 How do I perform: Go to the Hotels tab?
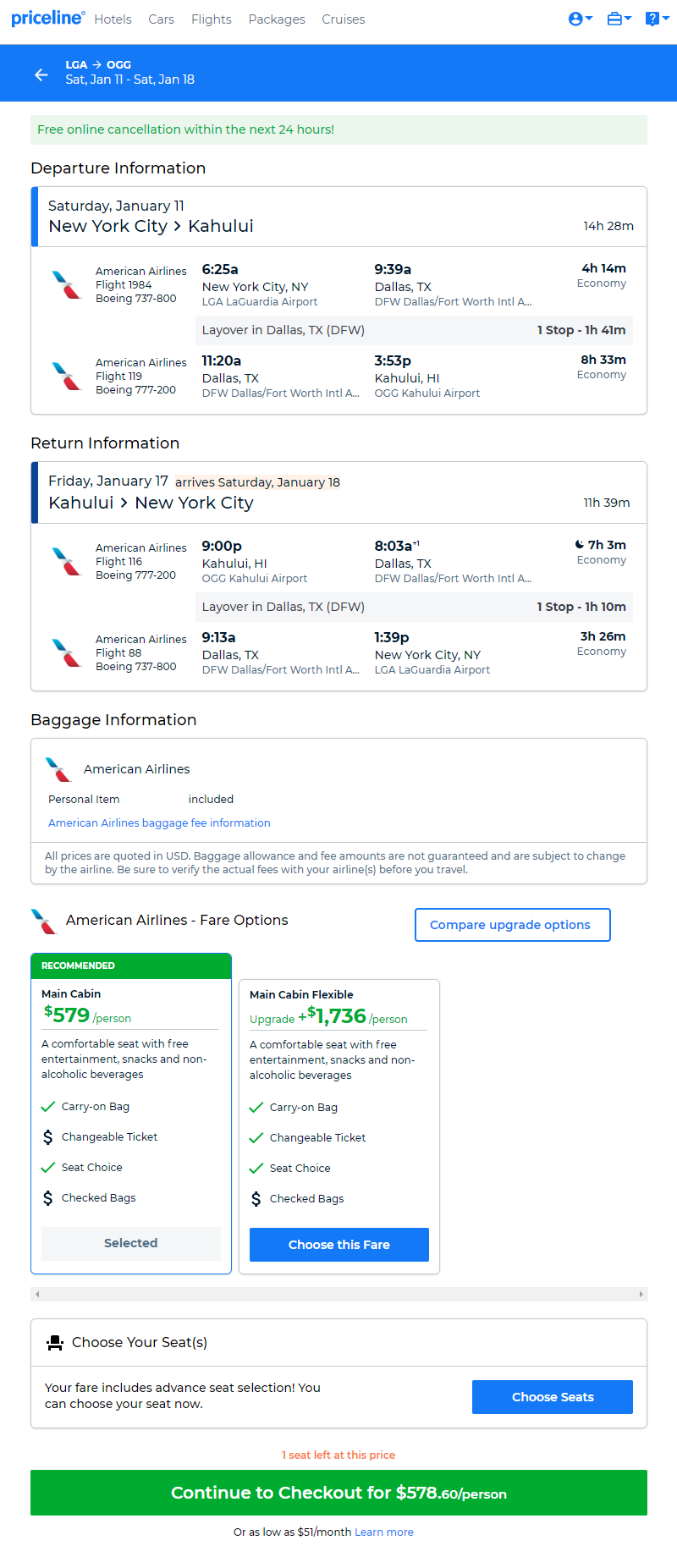[x=113, y=19]
